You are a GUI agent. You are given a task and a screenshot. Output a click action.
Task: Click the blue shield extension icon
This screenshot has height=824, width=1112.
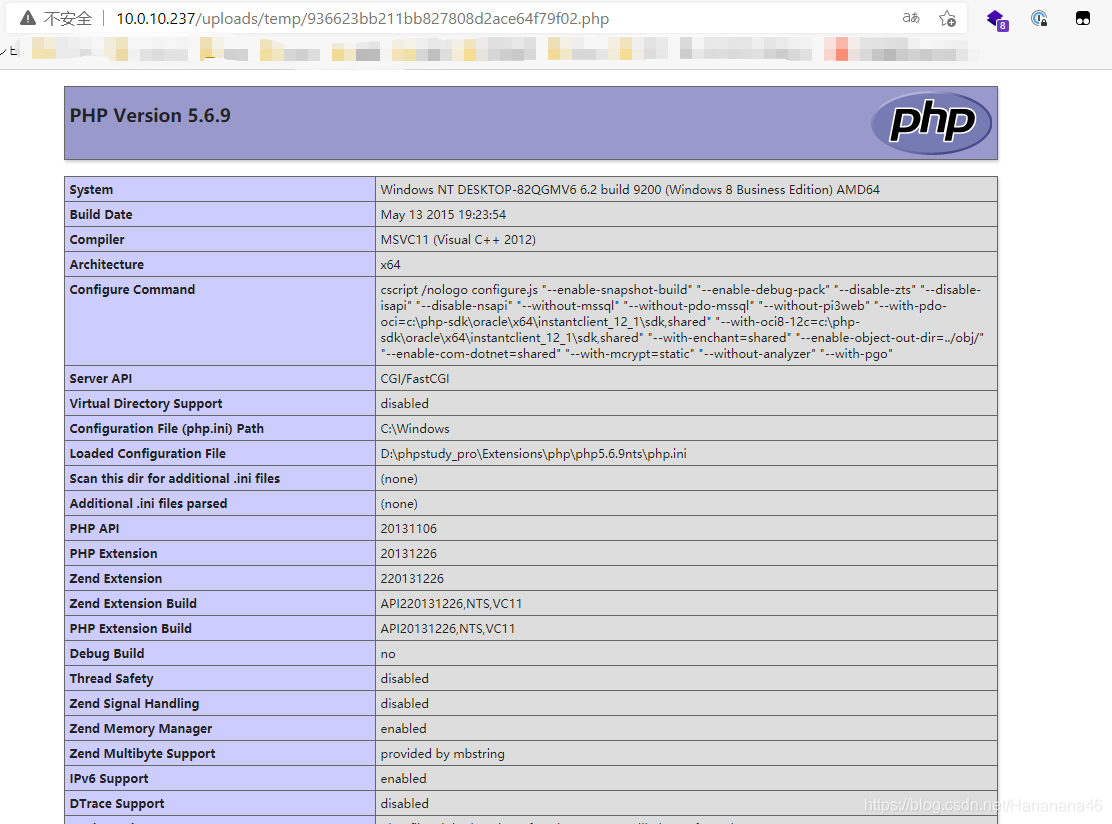(1039, 18)
